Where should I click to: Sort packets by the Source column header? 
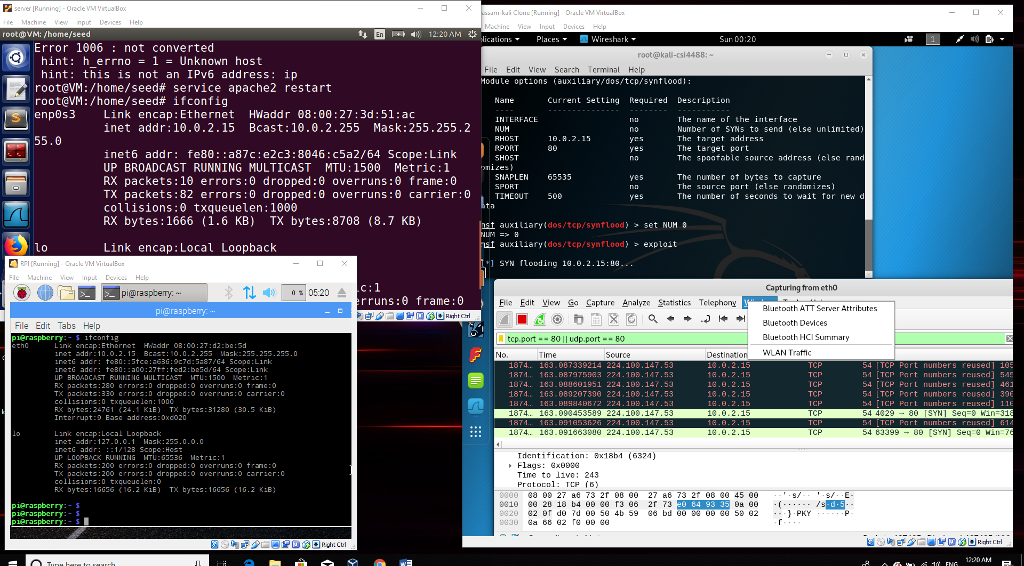click(654, 355)
